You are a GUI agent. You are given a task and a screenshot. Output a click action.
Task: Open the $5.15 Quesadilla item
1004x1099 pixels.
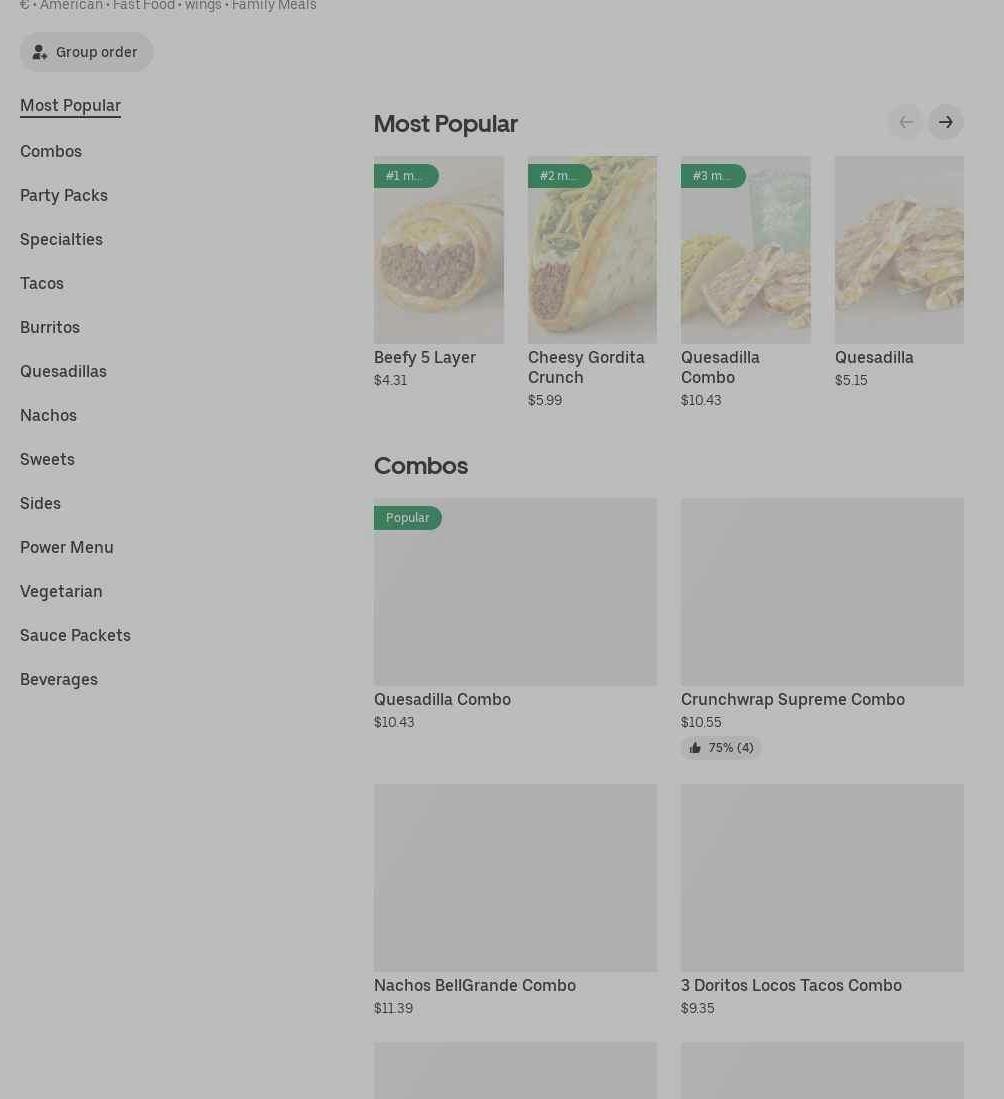pos(898,250)
